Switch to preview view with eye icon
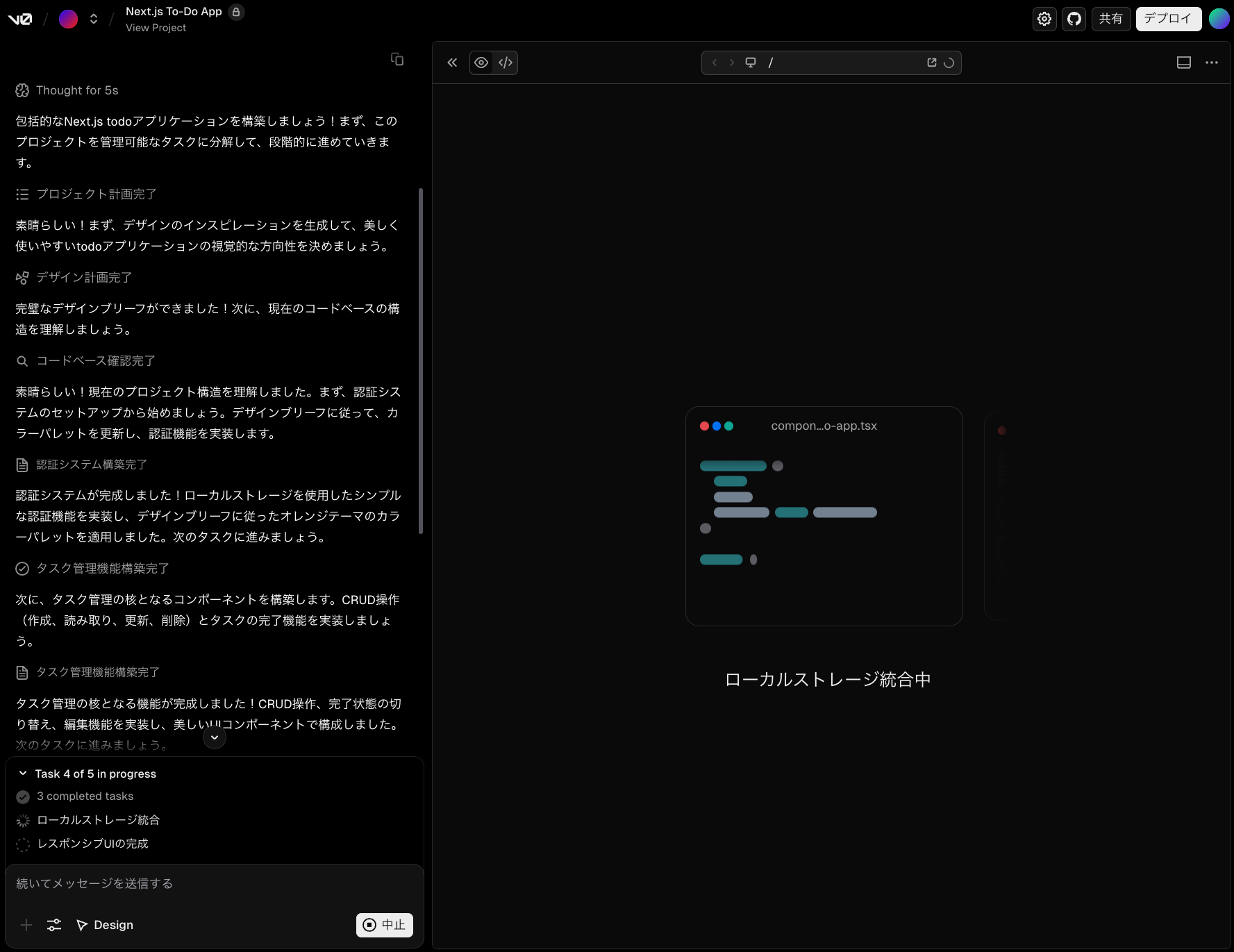The width and height of the screenshot is (1234, 952). [x=481, y=62]
